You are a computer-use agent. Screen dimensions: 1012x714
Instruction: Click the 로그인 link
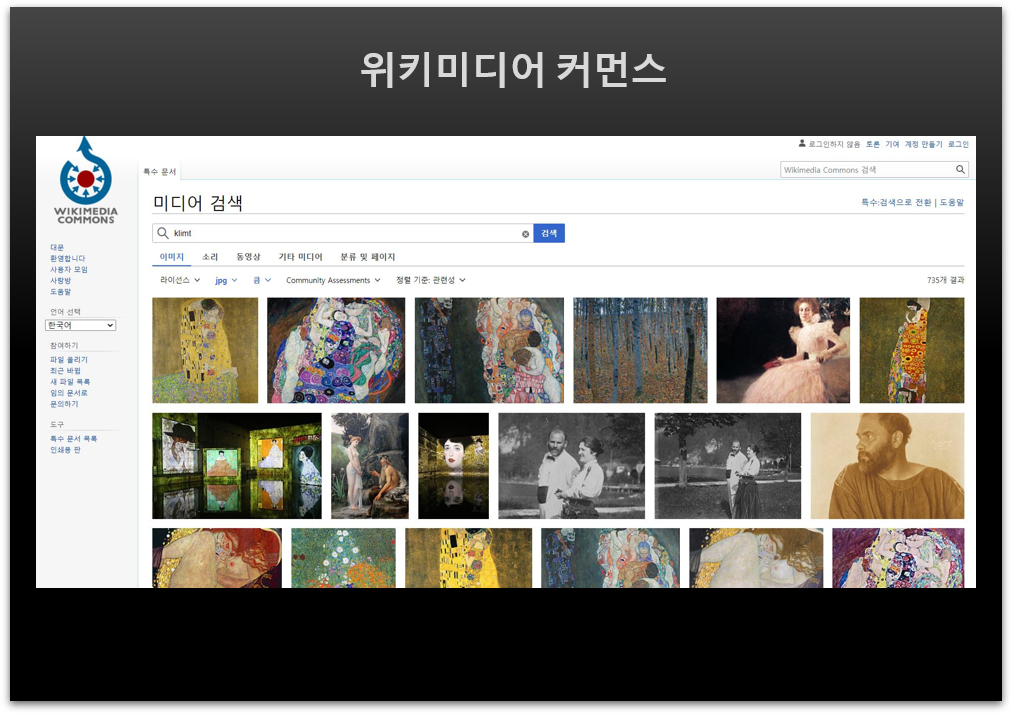pyautogui.click(x=958, y=145)
